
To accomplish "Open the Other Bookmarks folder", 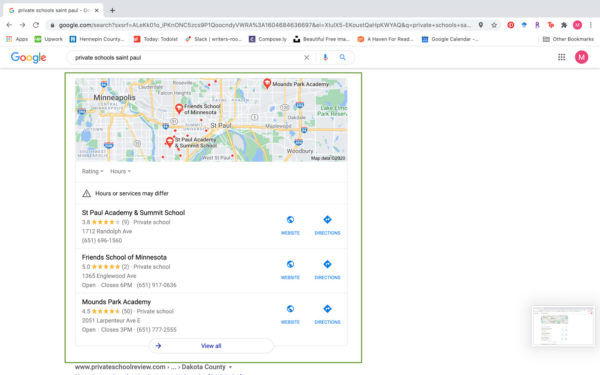I will coord(568,39).
